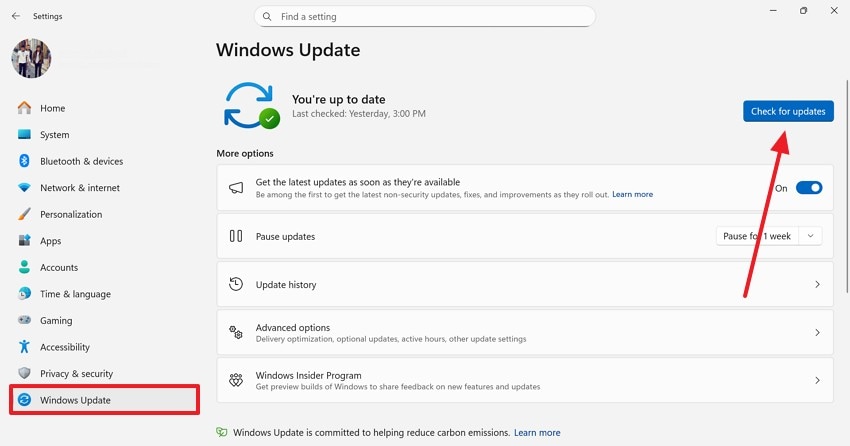Open Windows Insider Program chevron
Screen dimensions: 850x446
click(x=817, y=381)
